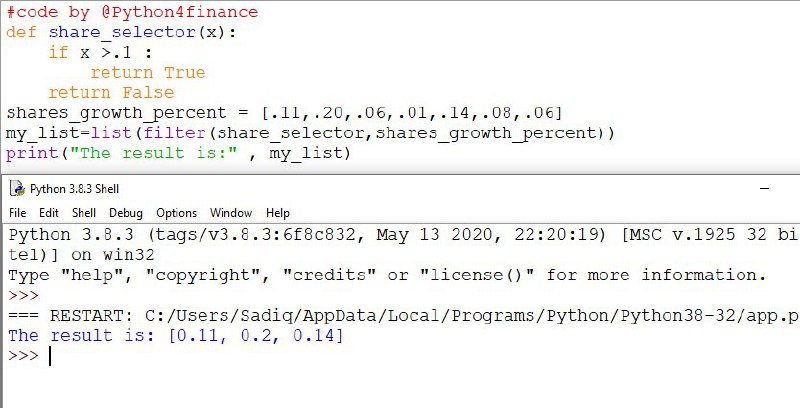Screen dimensions: 800x408
Task: Open the Shell menu
Action: 84,213
